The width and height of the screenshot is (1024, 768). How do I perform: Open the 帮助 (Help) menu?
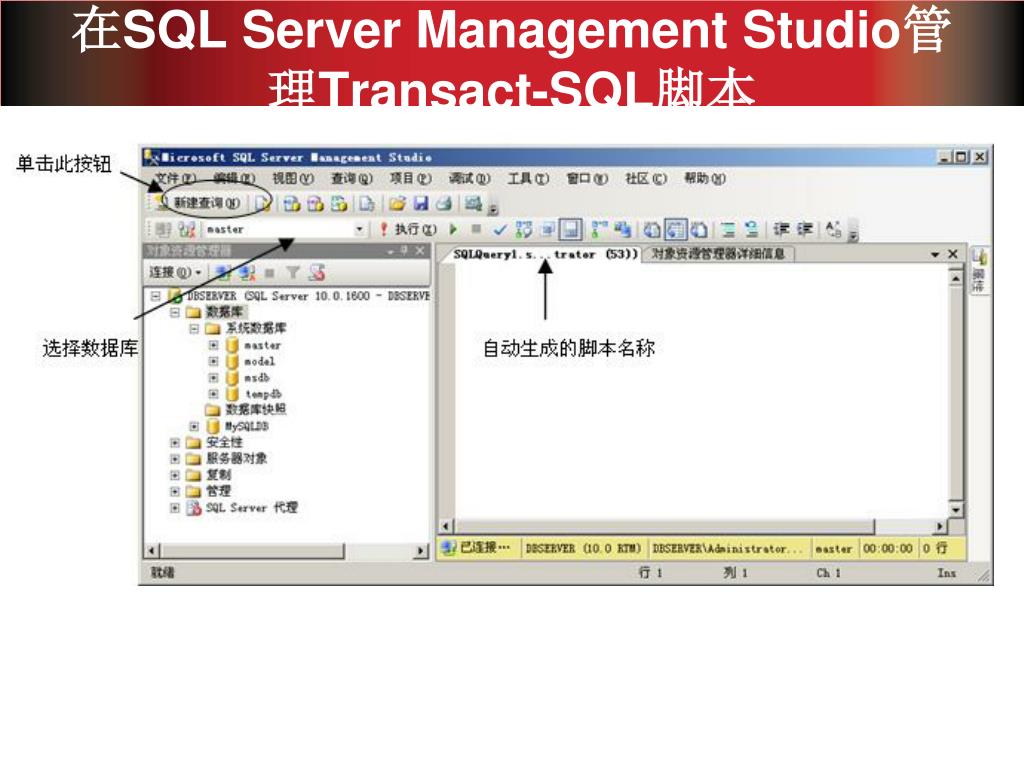pos(704,178)
